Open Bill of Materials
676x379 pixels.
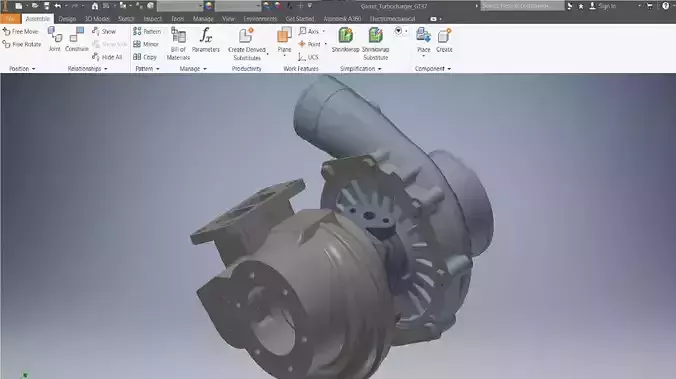coord(178,43)
